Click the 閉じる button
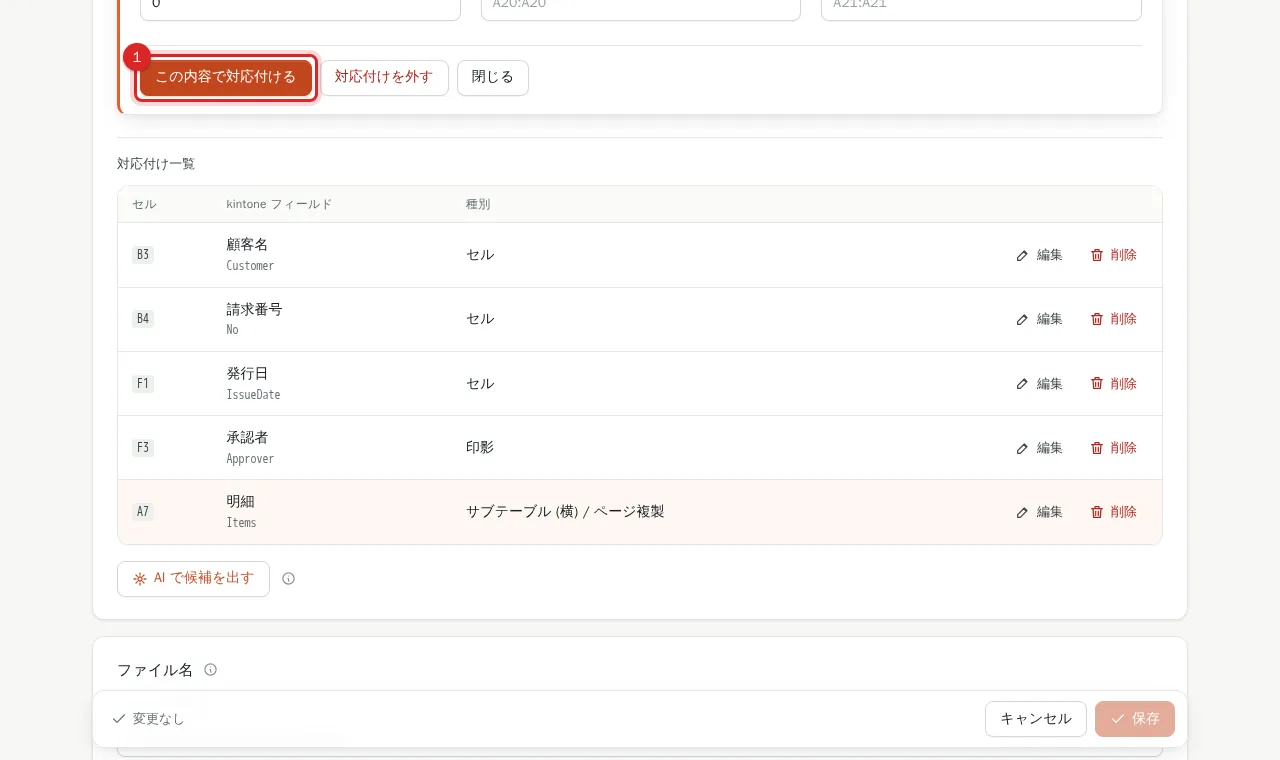This screenshot has height=760, width=1280. [493, 77]
